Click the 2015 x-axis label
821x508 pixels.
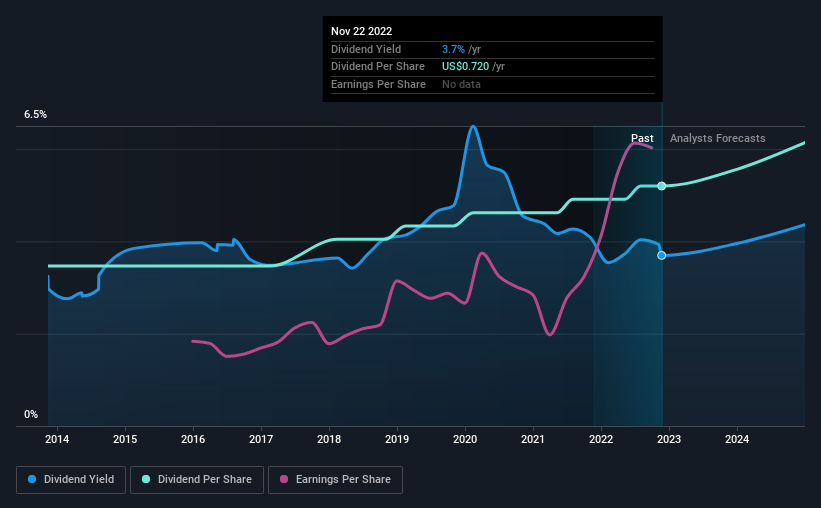point(125,439)
